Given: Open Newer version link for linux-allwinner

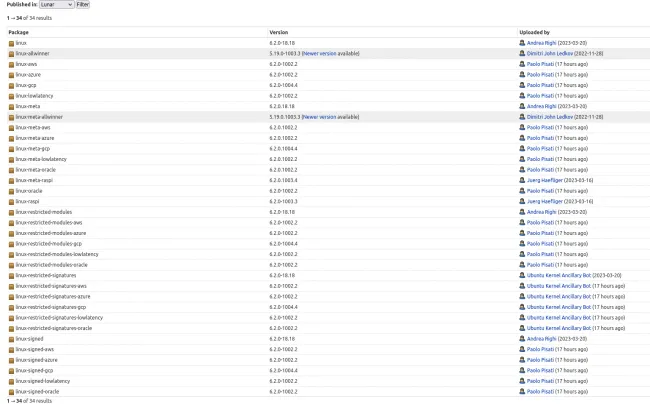Looking at the screenshot, I should (319, 53).
